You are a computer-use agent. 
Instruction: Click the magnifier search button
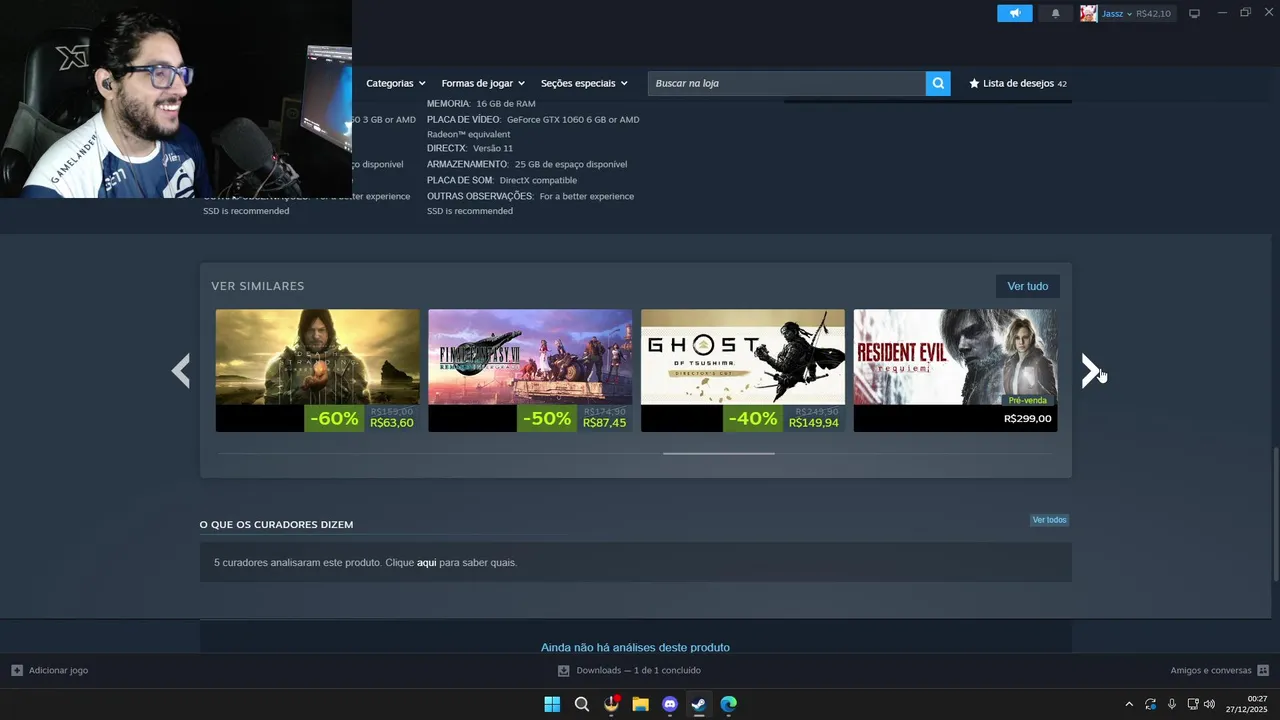pos(938,83)
